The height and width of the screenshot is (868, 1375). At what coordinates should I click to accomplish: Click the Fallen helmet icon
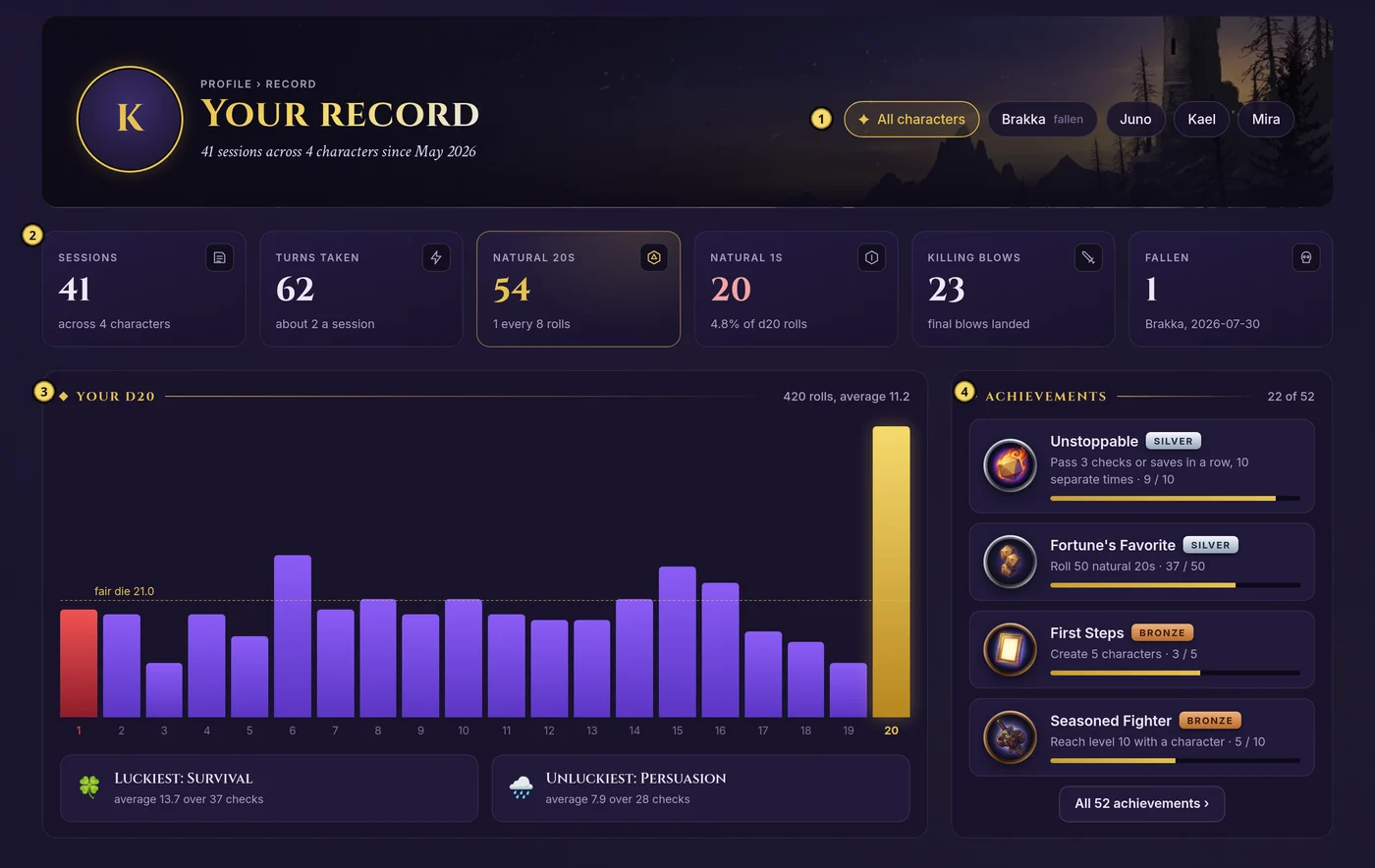tap(1305, 257)
